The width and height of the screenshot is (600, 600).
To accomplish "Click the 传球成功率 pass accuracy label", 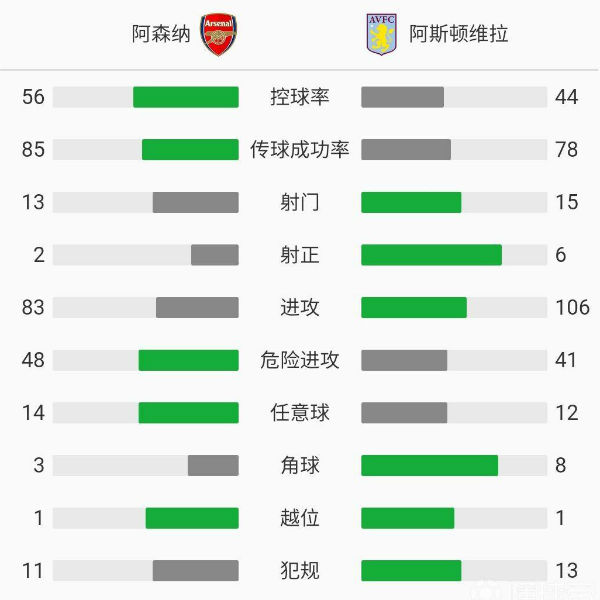I will (x=300, y=150).
